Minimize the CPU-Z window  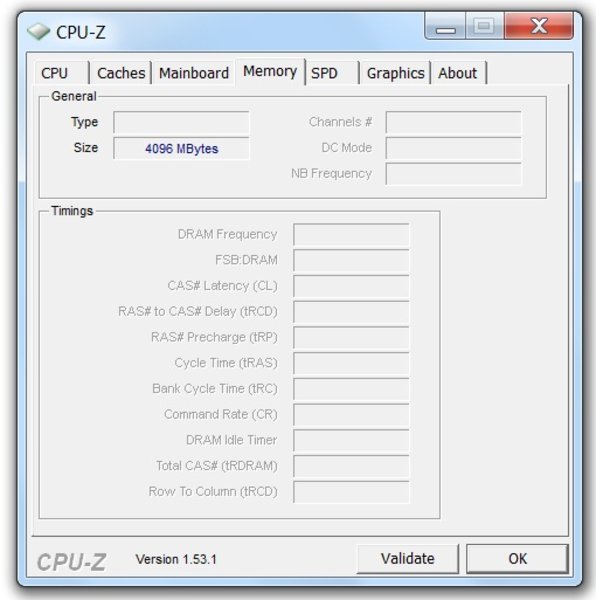click(x=445, y=26)
